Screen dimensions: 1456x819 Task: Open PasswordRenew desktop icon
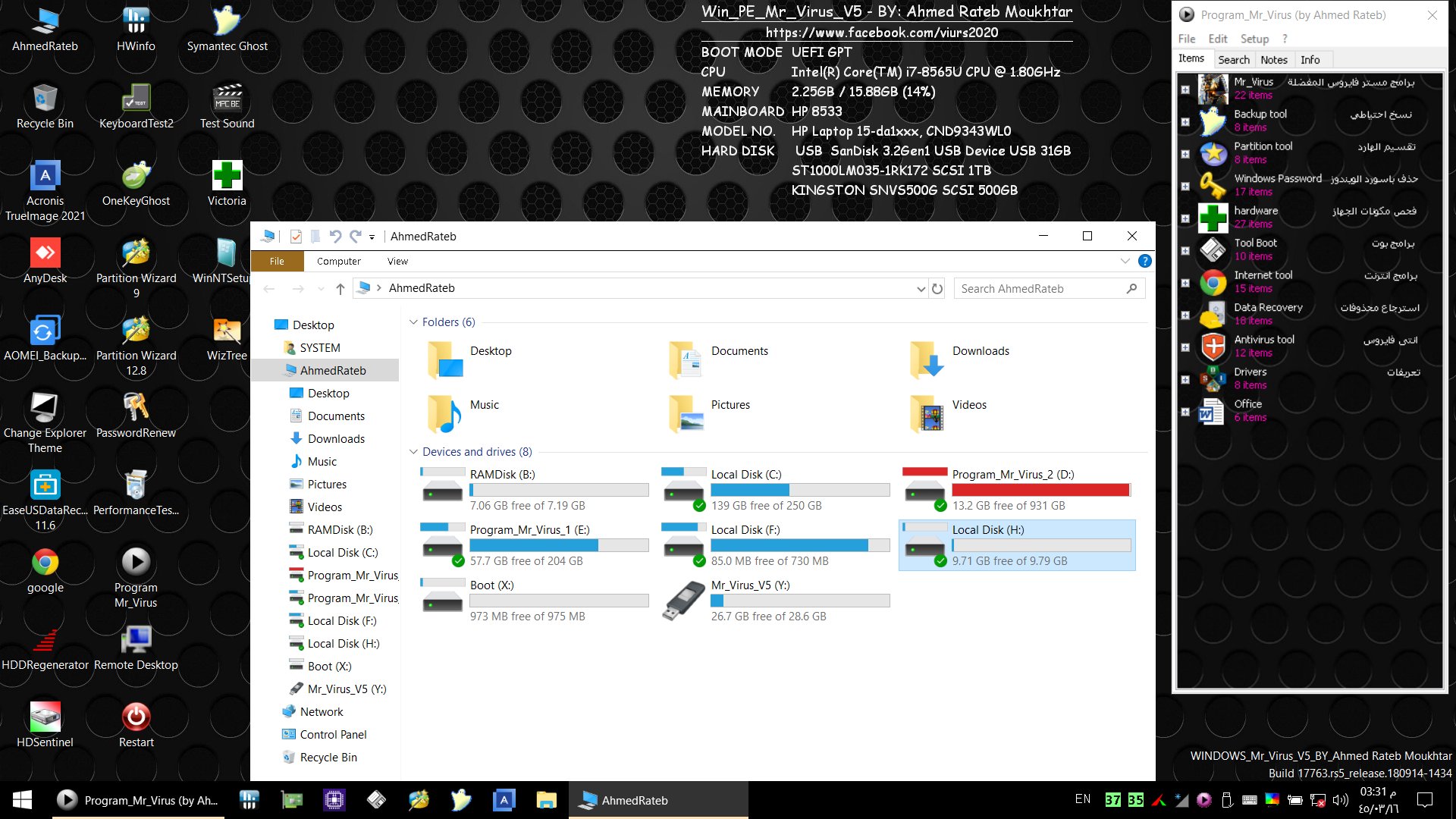coord(136,416)
